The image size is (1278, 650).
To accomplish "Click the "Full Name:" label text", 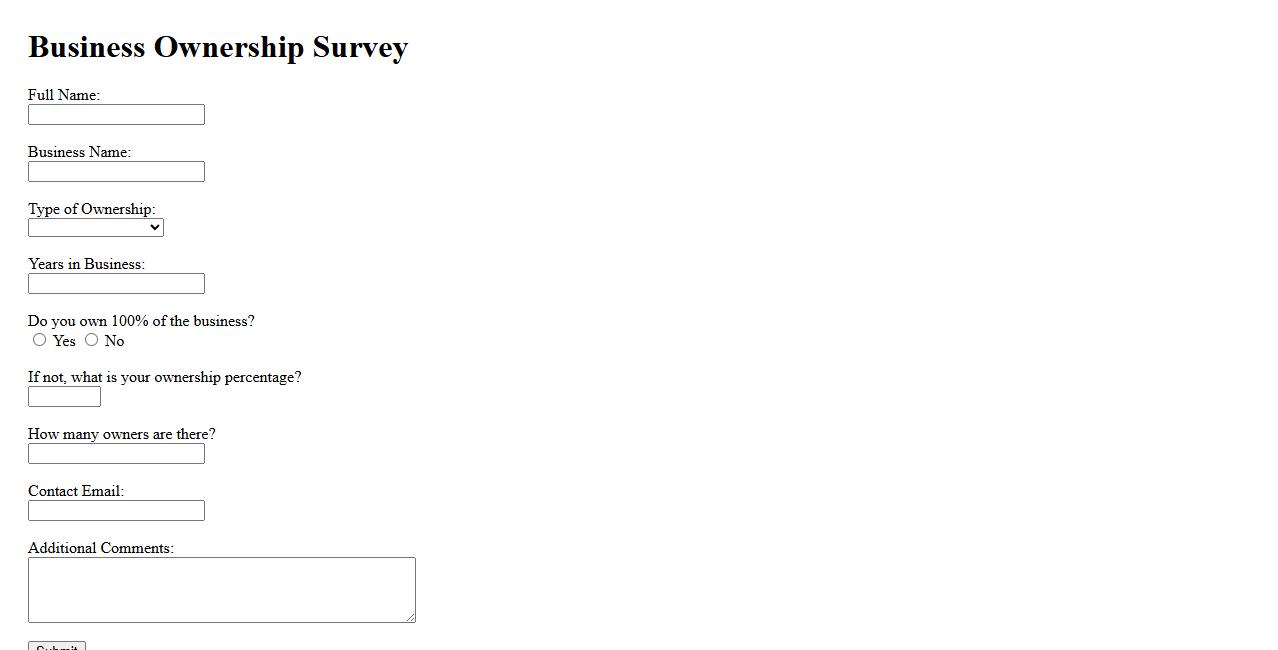I will pyautogui.click(x=64, y=95).
